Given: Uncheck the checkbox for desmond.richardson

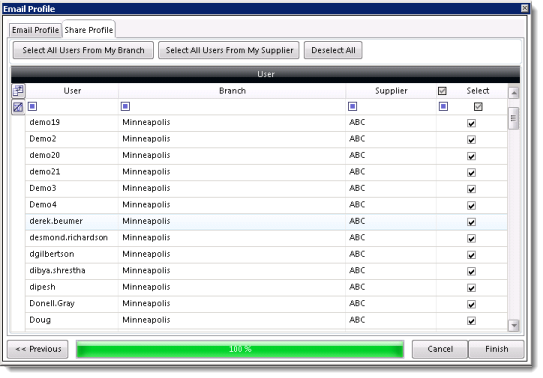Looking at the screenshot, I should coord(471,238).
